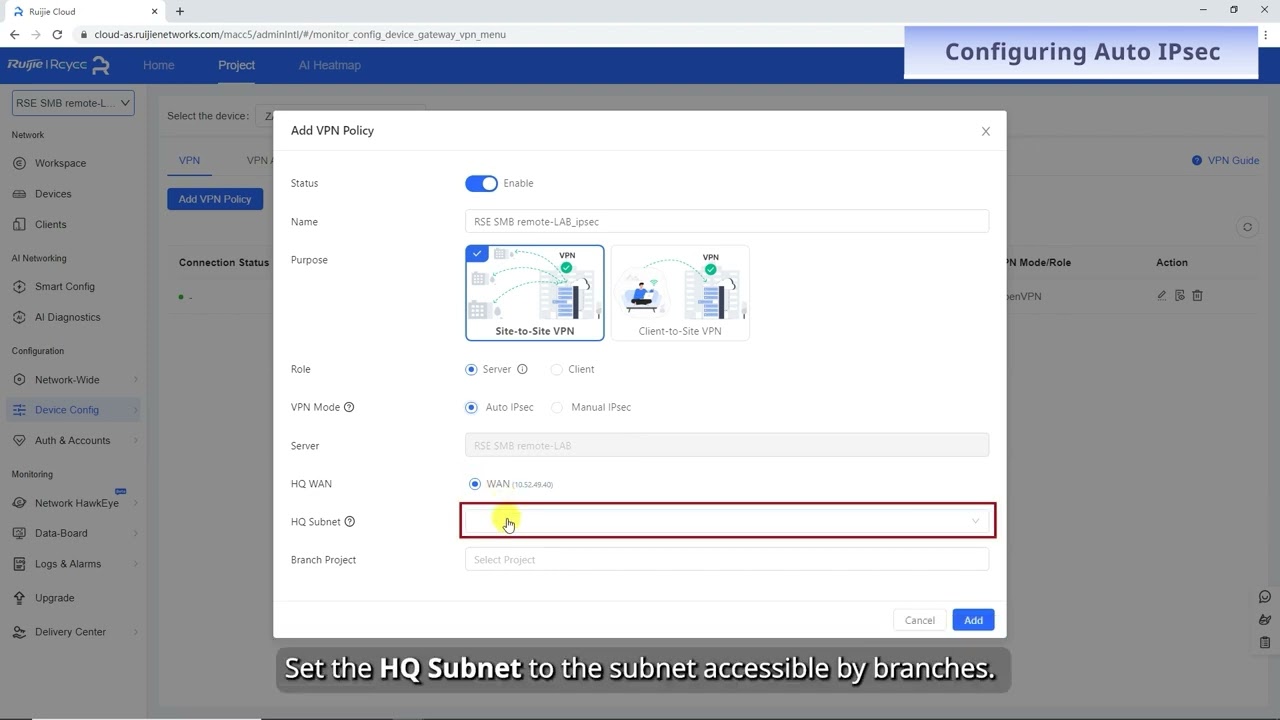Screen dimensions: 1280x720
Task: Click the Auth & Accounts shield icon
Action: point(19,441)
